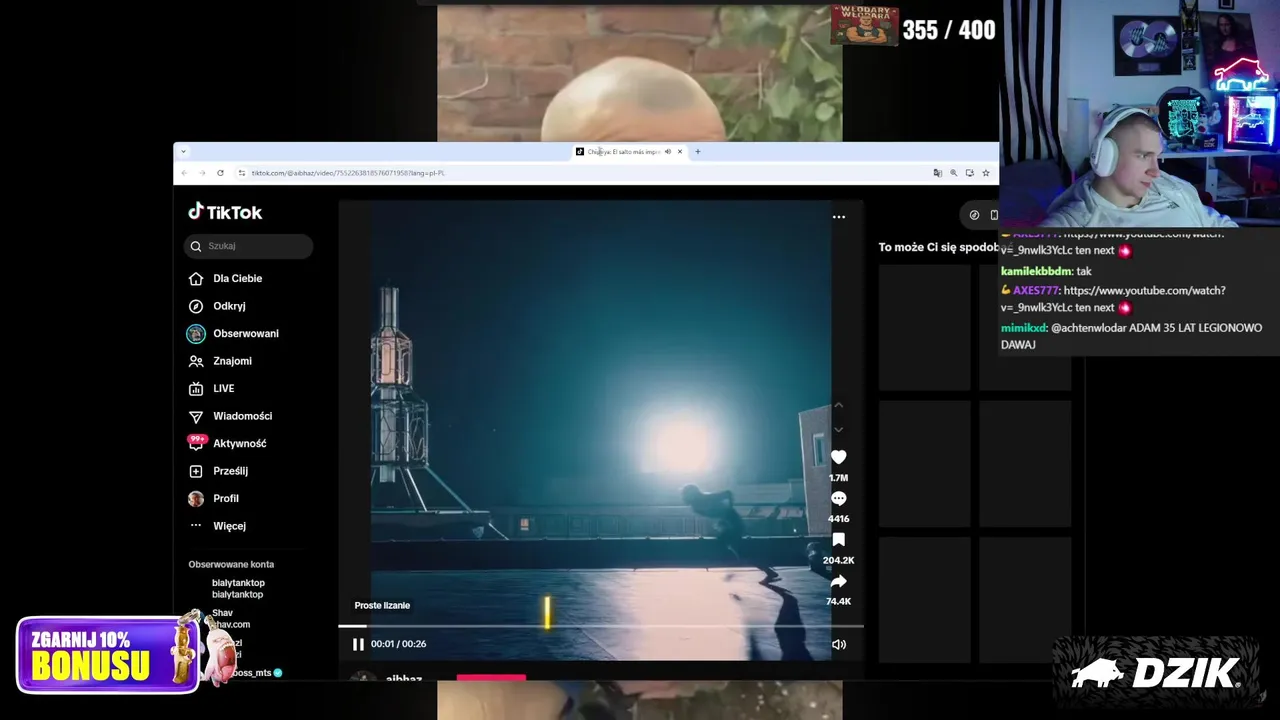Viewport: 1280px width, 720px height.
Task: Like the video with heart icon
Action: pyautogui.click(x=838, y=457)
